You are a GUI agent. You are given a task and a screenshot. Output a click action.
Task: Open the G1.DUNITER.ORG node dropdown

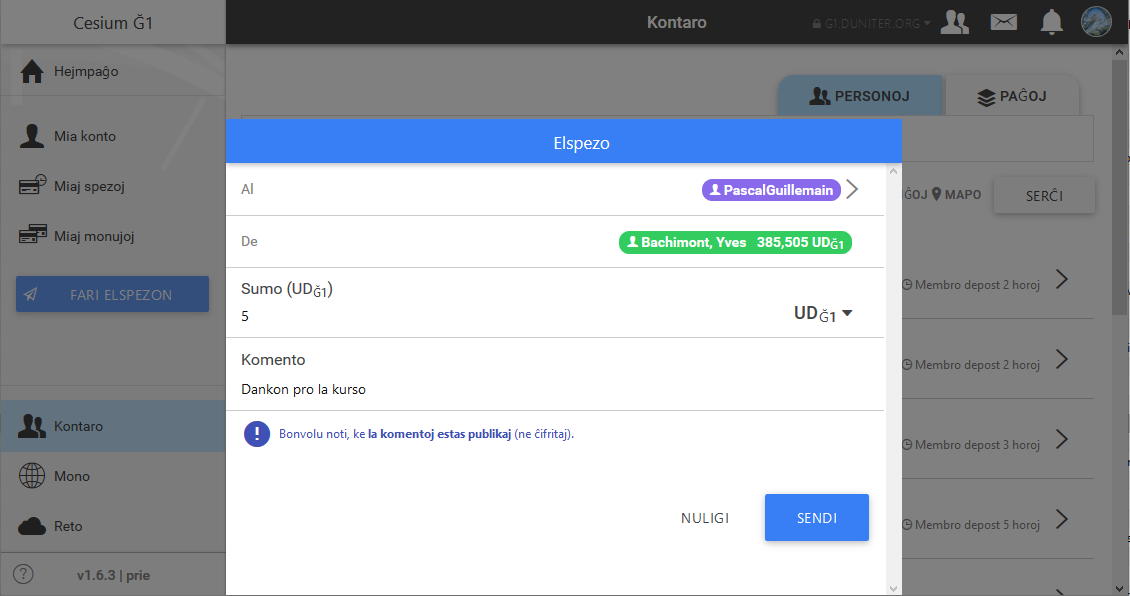tap(871, 23)
